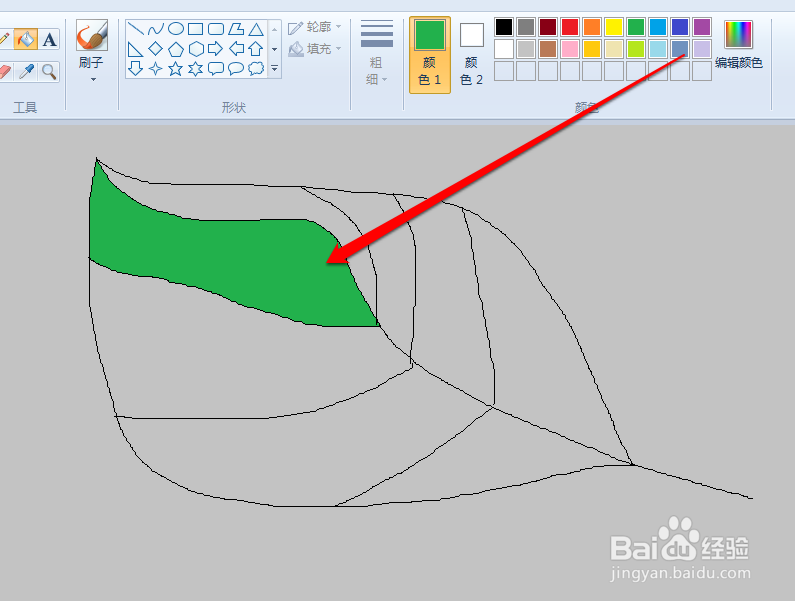Image resolution: width=795 pixels, height=601 pixels.
Task: Show next row of shapes gallery
Action: pyautogui.click(x=274, y=49)
